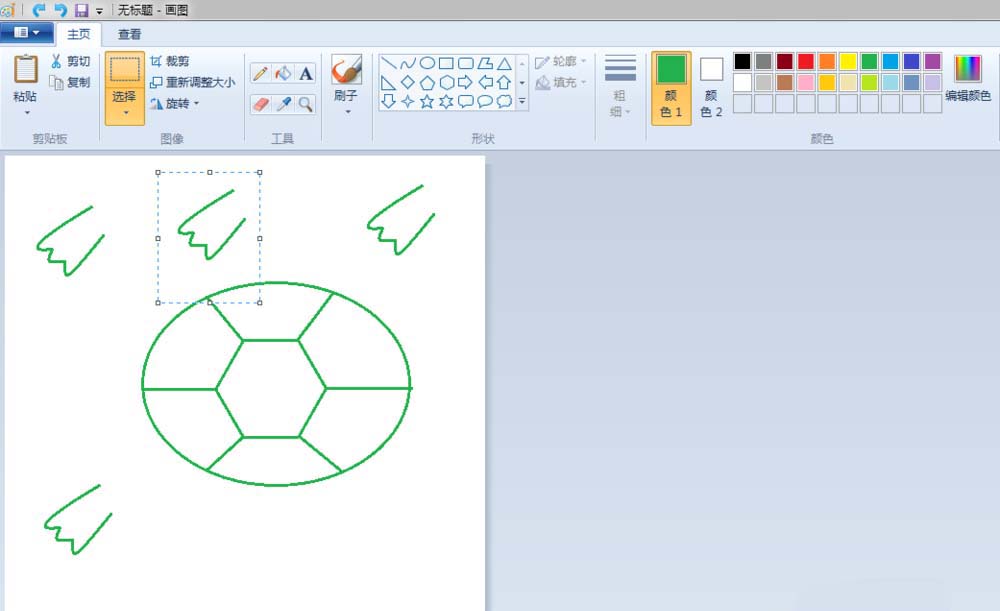Image resolution: width=1000 pixels, height=611 pixels.
Task: Pick the Cloud callout shape
Action: pos(504,101)
